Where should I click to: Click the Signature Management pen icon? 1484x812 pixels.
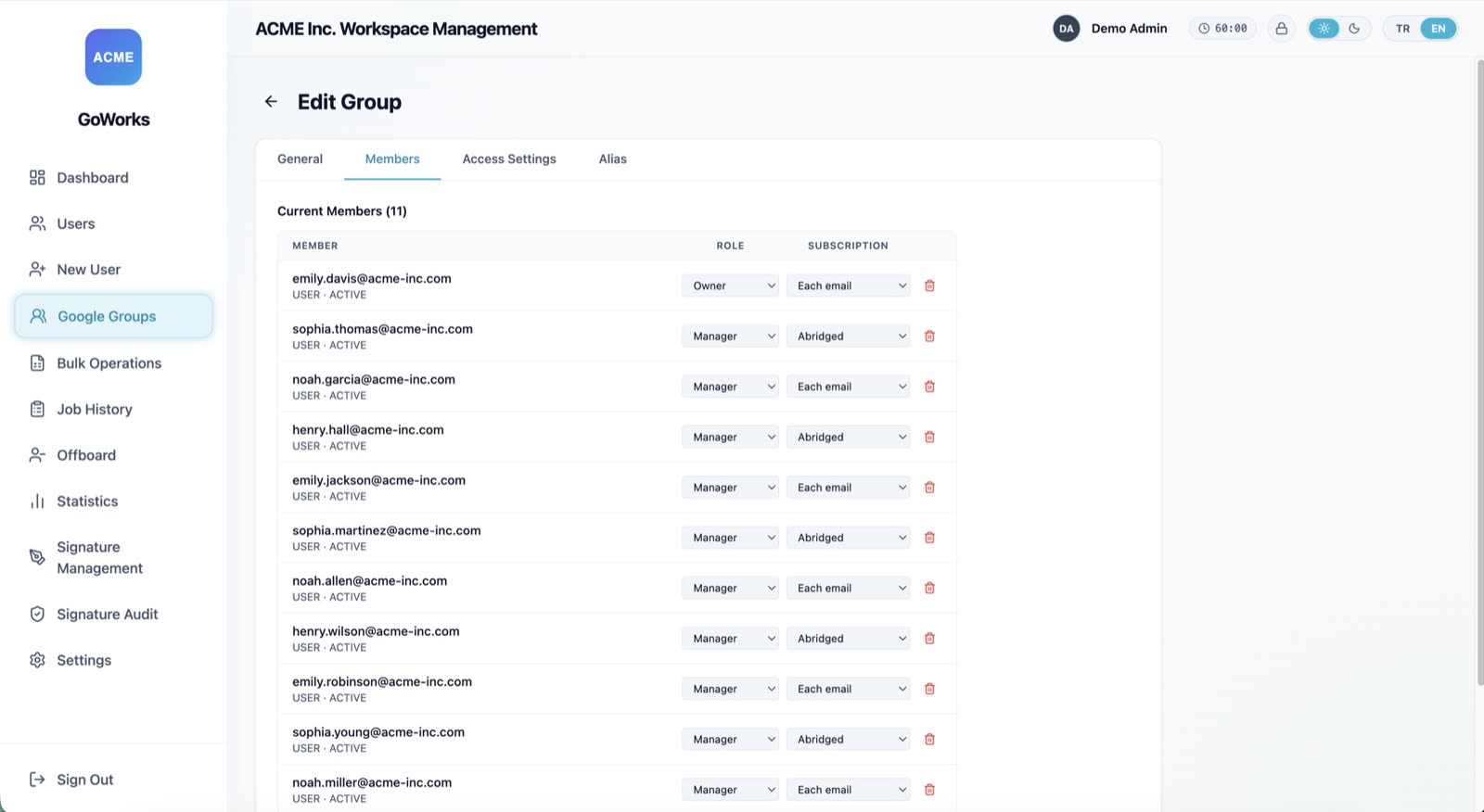click(37, 557)
